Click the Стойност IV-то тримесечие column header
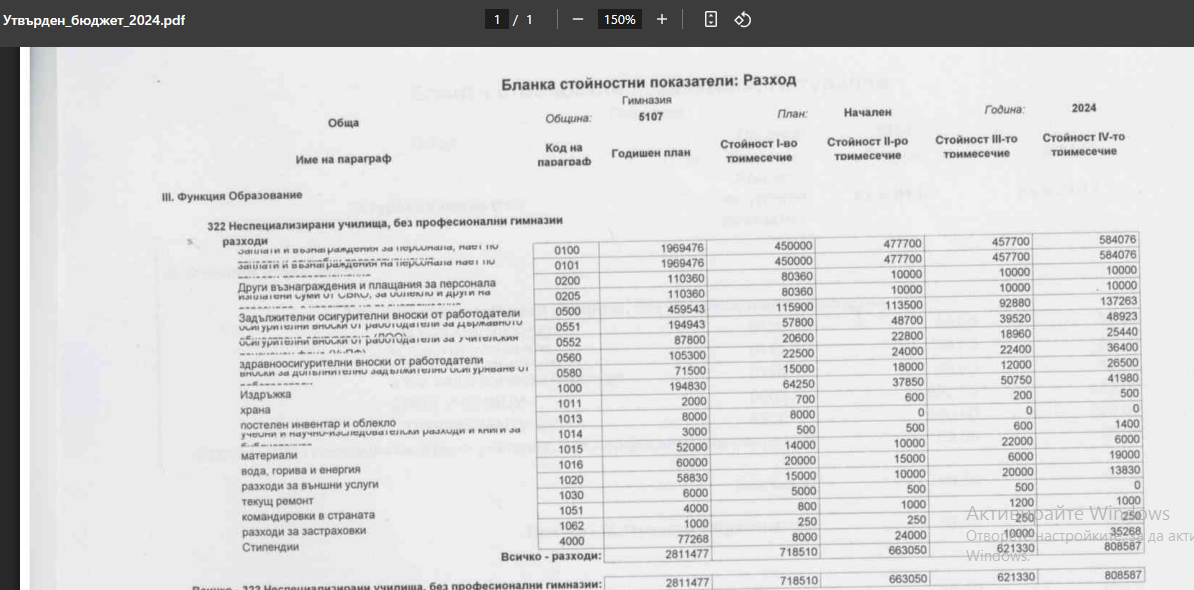Viewport: 1194px width, 590px height. 1084,144
